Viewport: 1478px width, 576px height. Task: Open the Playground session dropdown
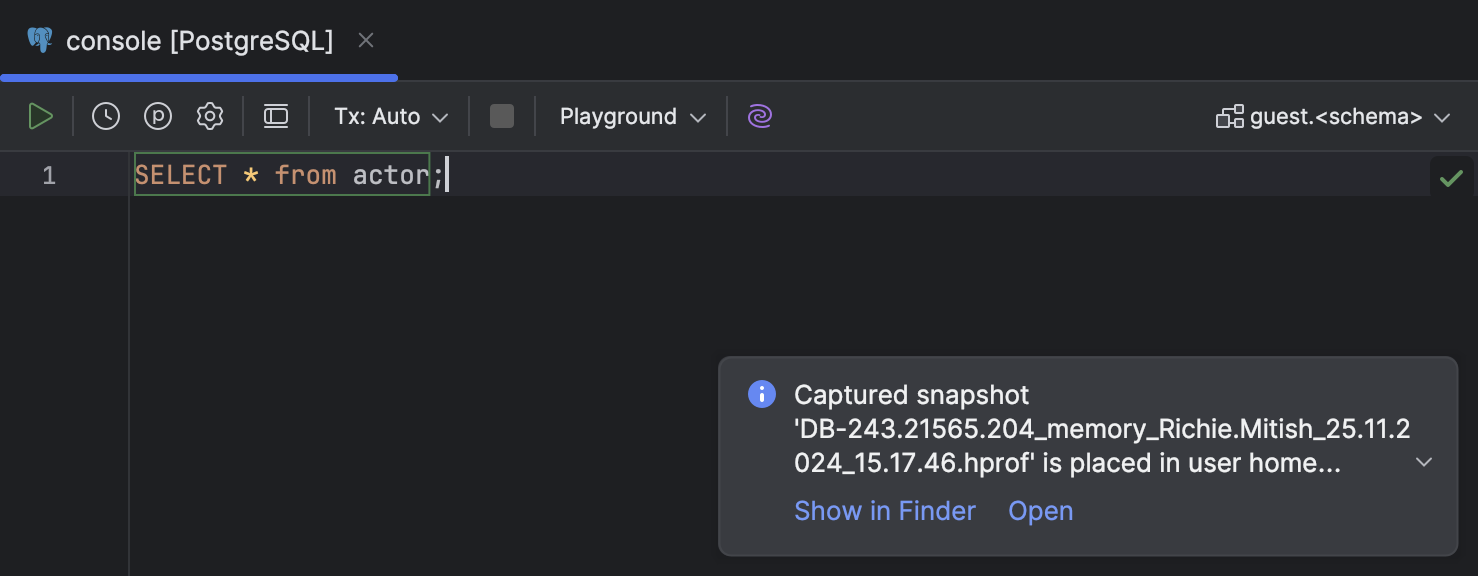pos(630,116)
